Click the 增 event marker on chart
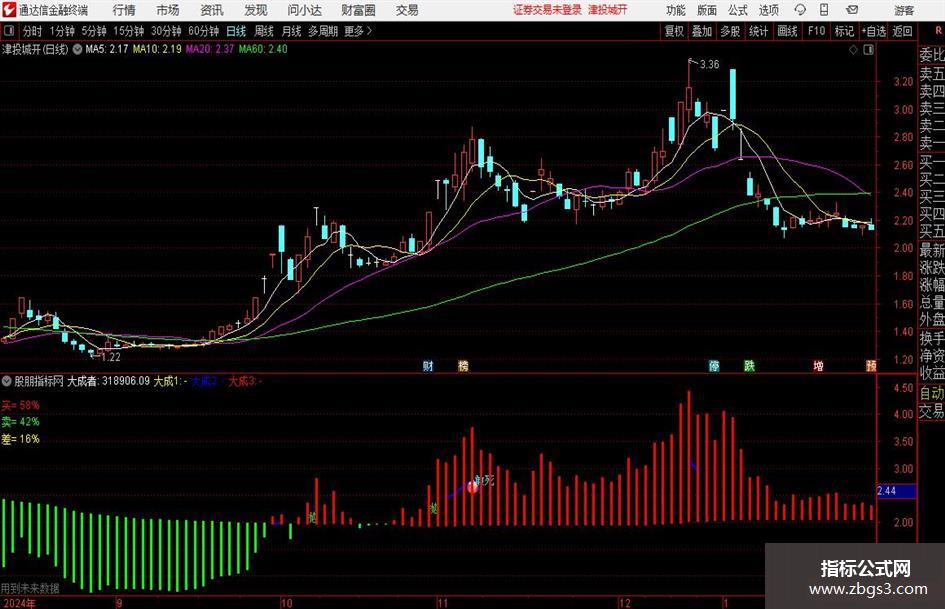Image resolution: width=945 pixels, height=609 pixels. coord(818,365)
